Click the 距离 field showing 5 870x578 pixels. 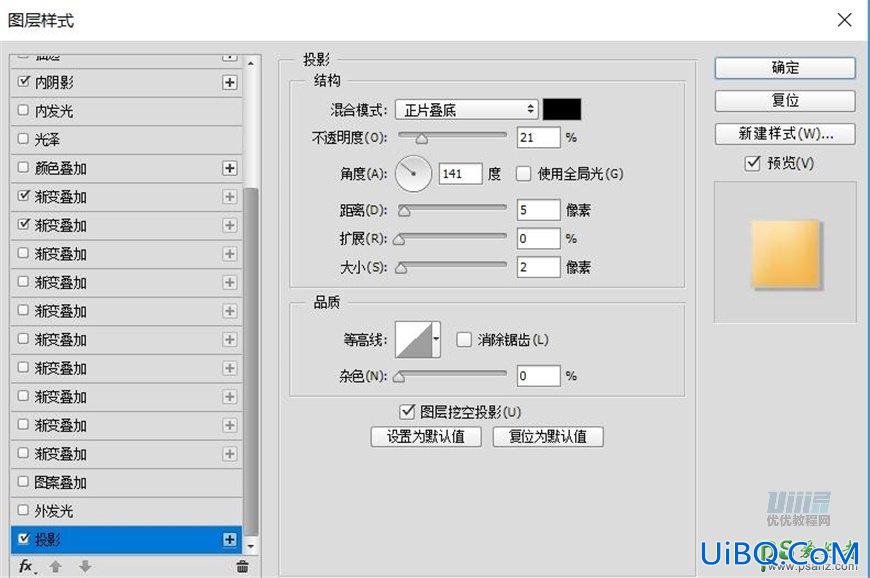(x=538, y=210)
